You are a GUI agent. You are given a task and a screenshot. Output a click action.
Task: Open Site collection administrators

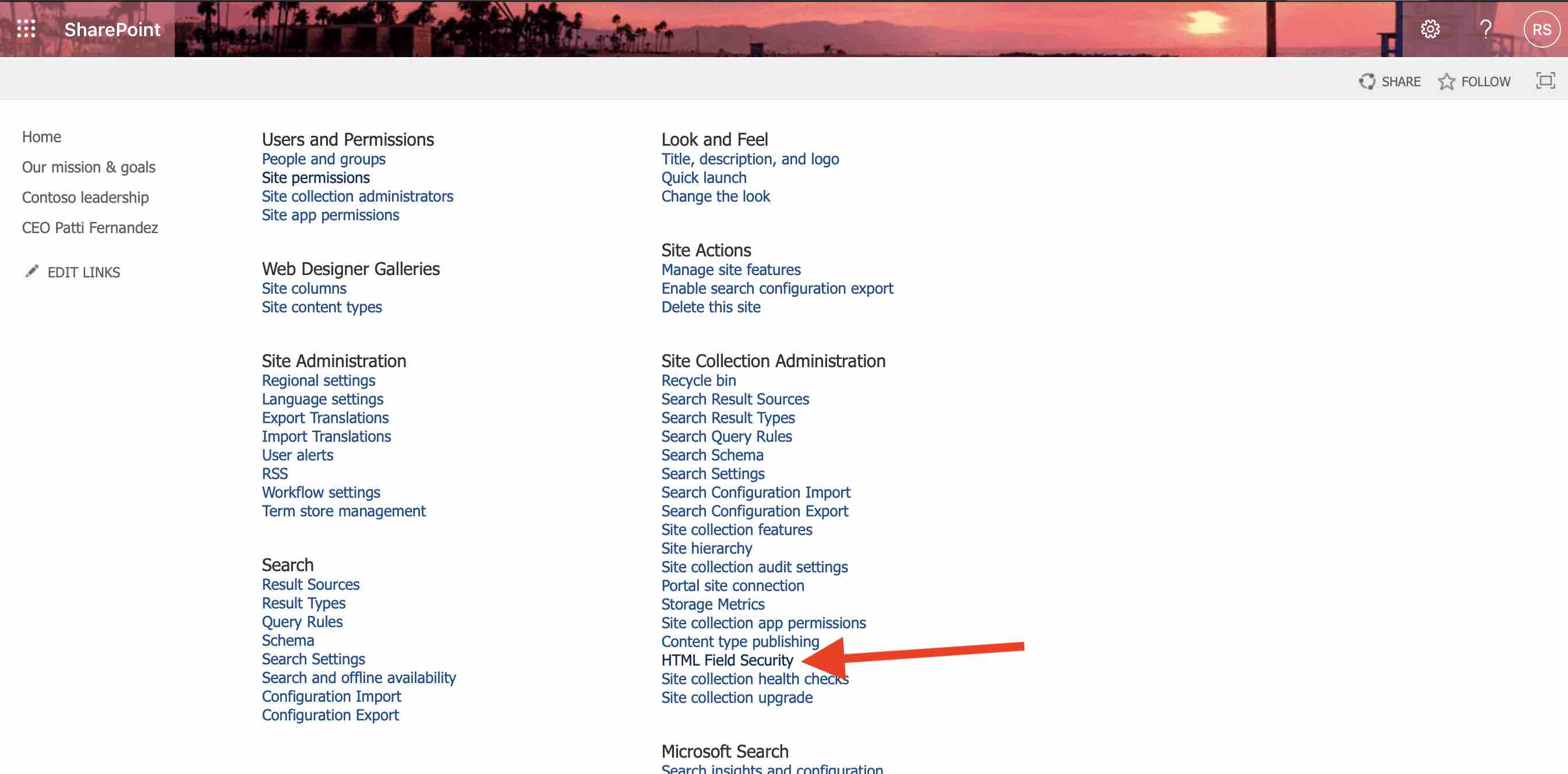pos(356,196)
